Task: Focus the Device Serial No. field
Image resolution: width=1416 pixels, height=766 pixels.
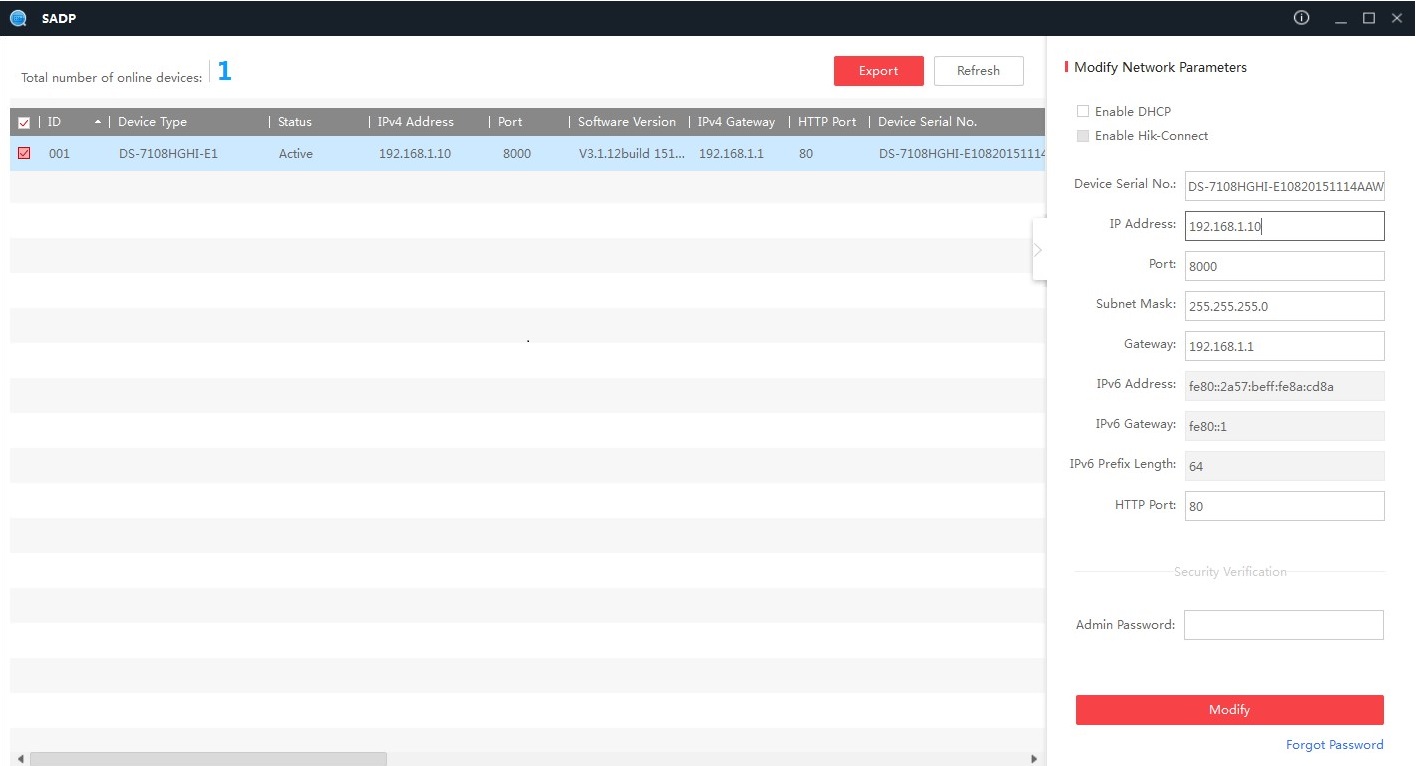Action: tap(1285, 186)
